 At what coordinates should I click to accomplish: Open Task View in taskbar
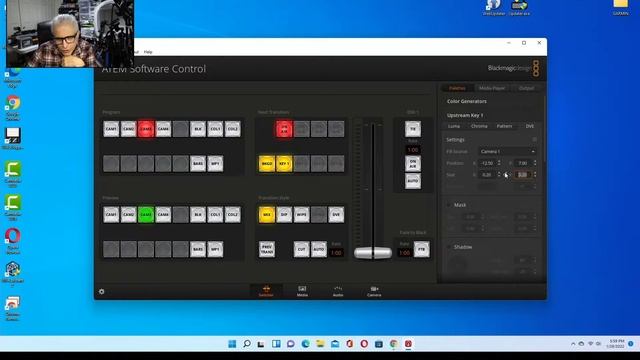coord(261,344)
